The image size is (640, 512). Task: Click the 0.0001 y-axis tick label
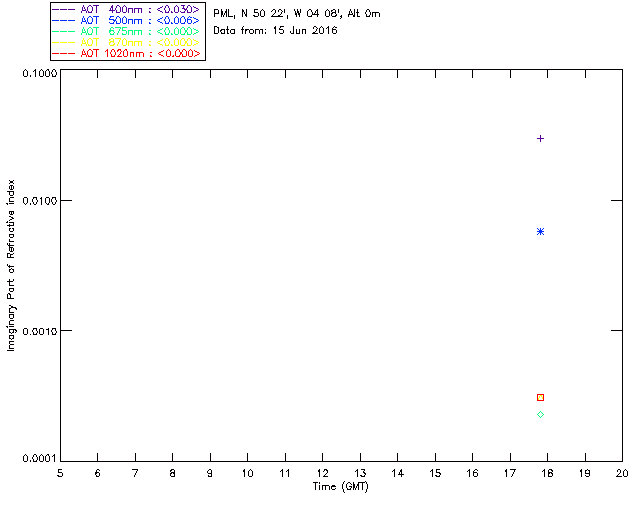click(x=40, y=459)
